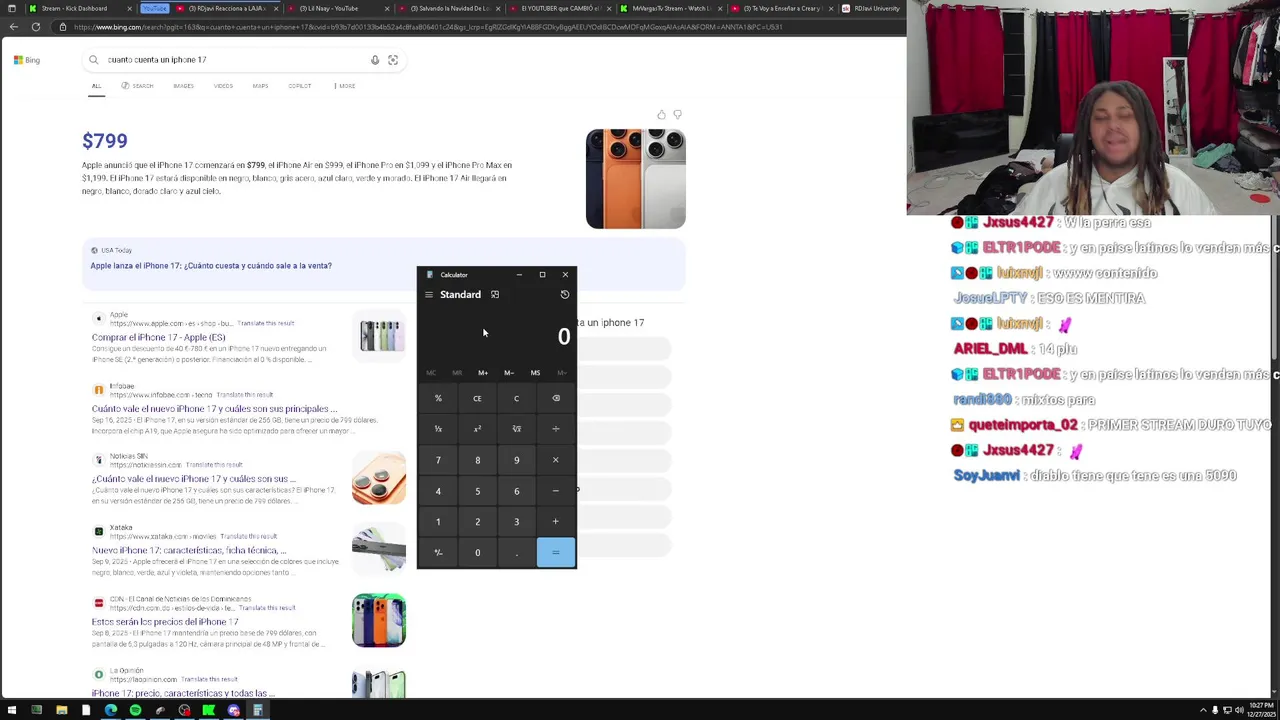Viewport: 1280px width, 720px height.
Task: Click the thumbs up feedback icon
Action: (x=661, y=115)
